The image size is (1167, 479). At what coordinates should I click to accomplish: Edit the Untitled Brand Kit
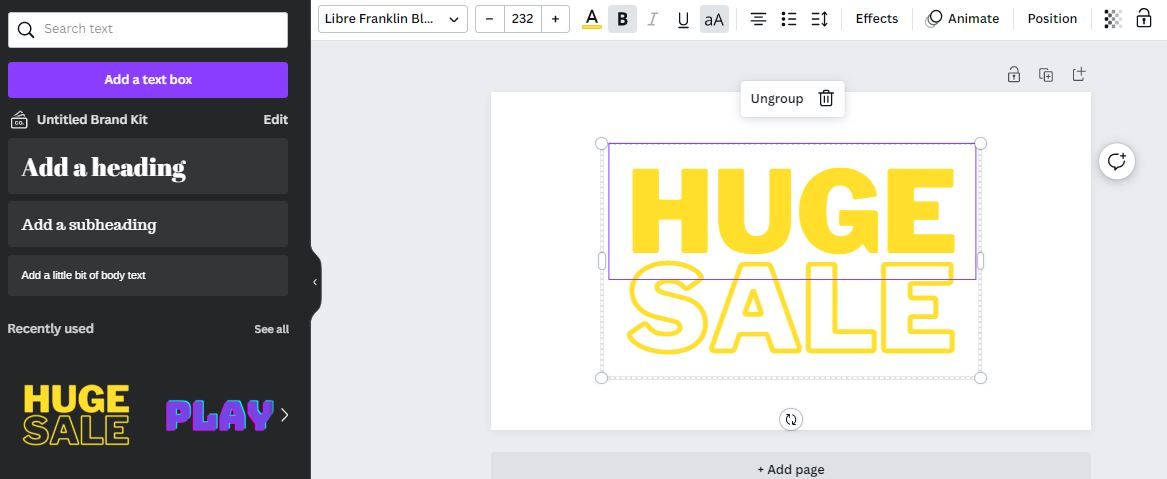(x=275, y=120)
